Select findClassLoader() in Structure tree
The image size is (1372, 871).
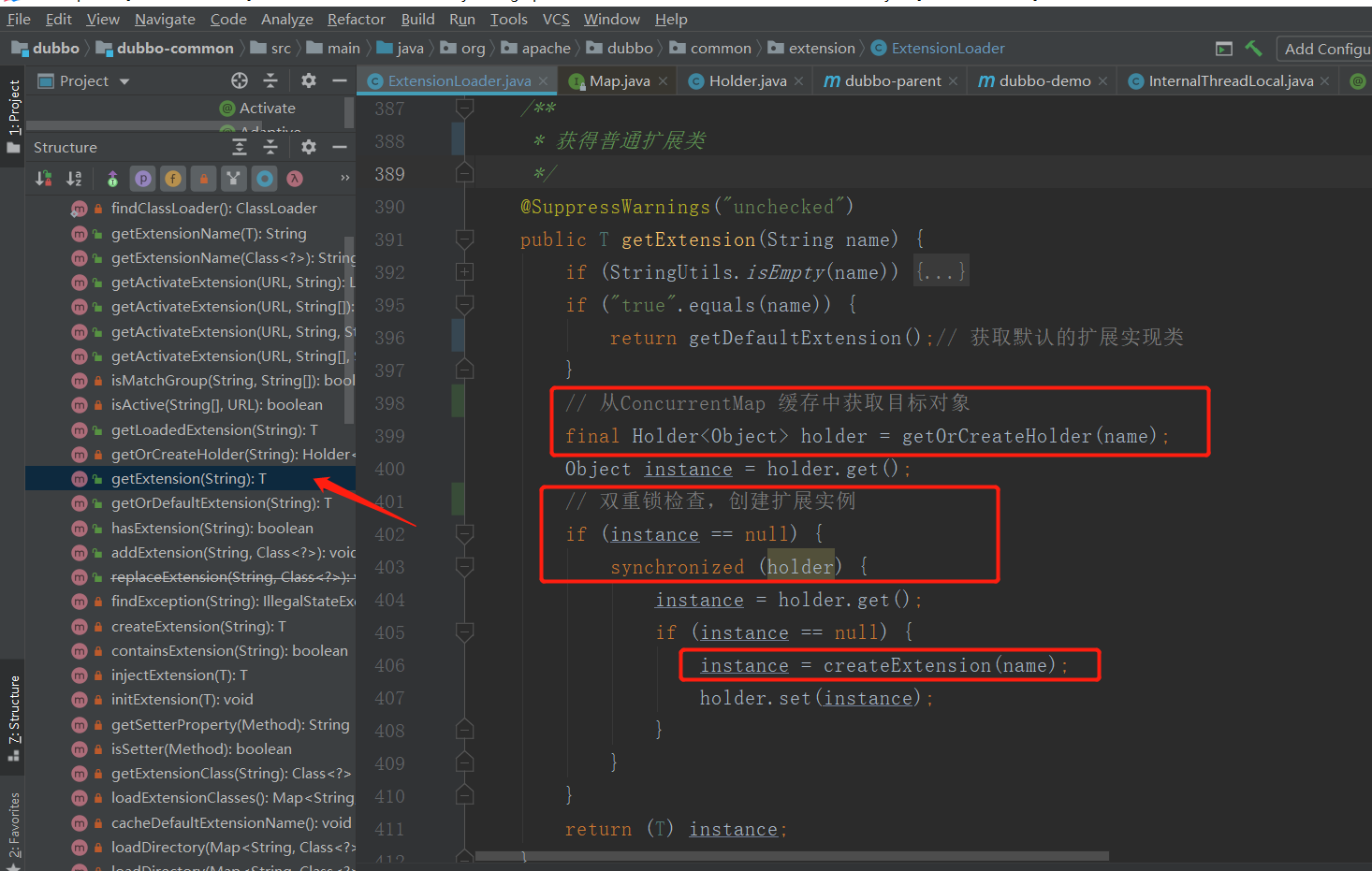coord(190,209)
